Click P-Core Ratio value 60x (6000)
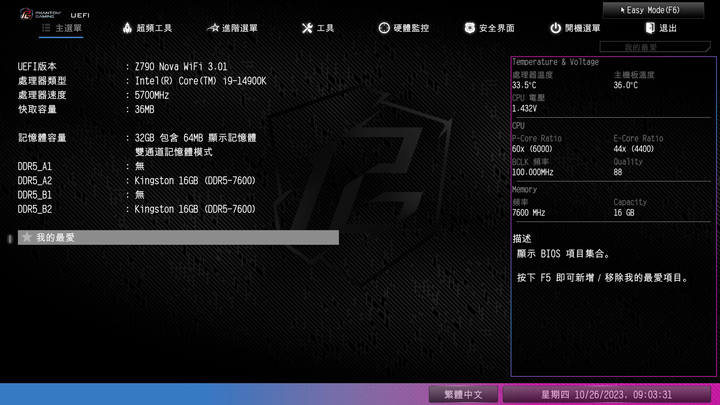Viewport: 720px width, 405px height. [x=532, y=149]
